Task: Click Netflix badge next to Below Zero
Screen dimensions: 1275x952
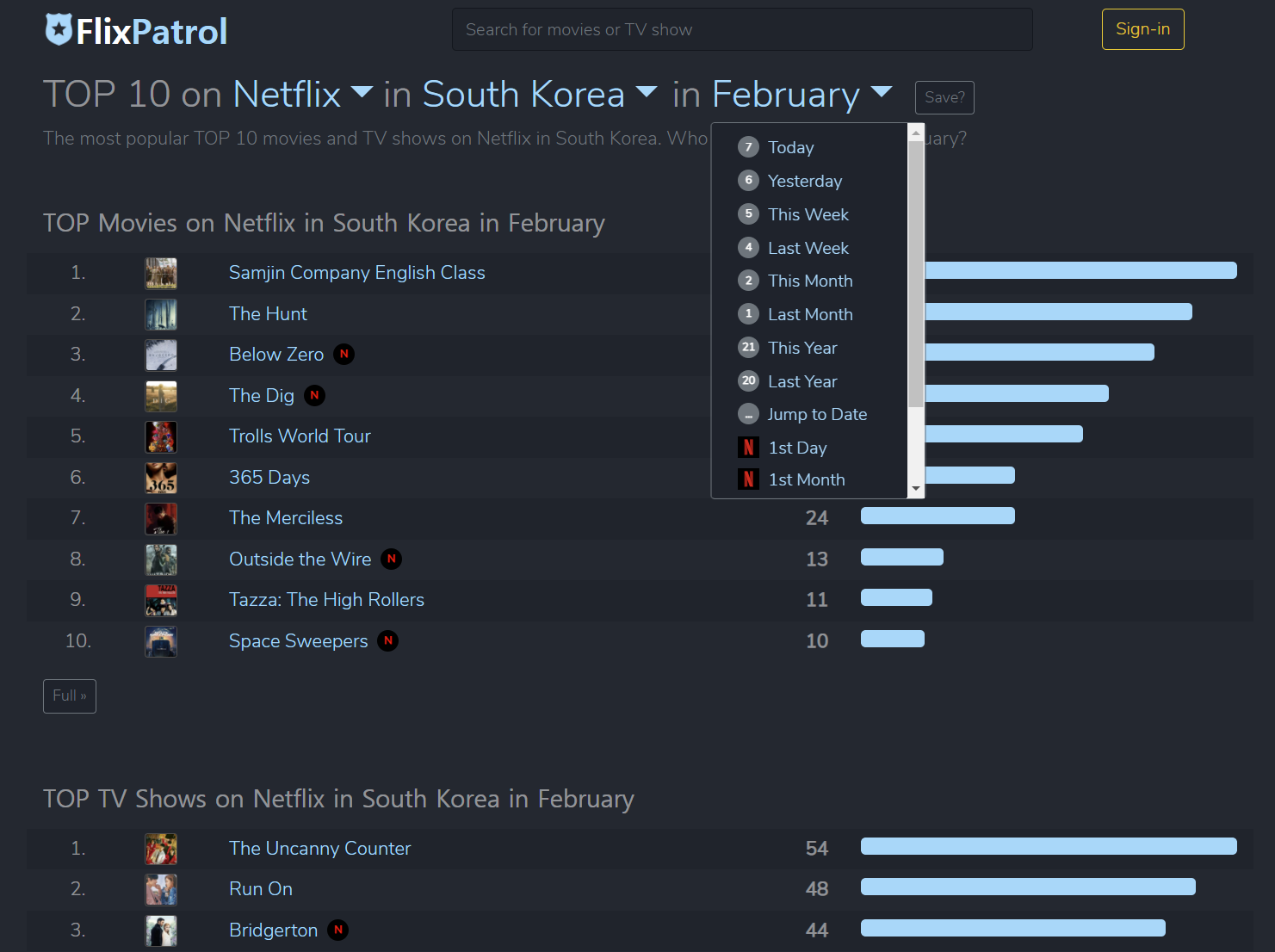Action: [344, 354]
